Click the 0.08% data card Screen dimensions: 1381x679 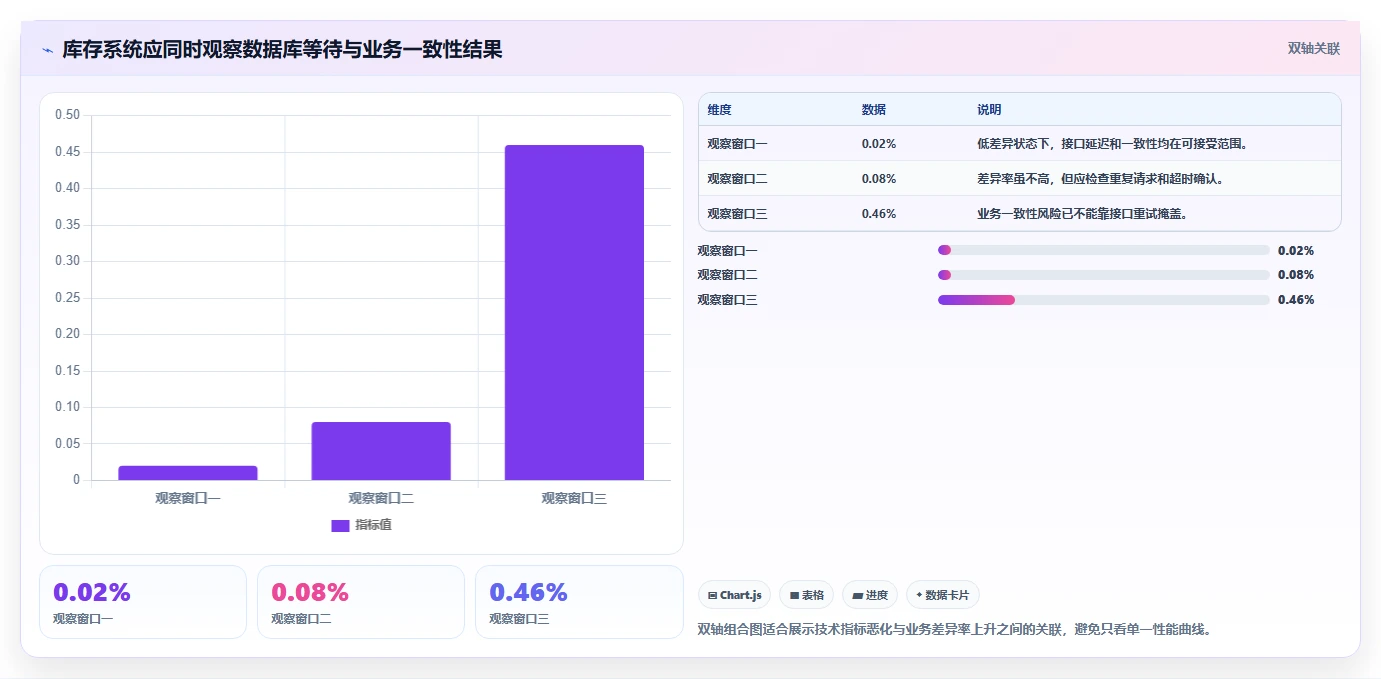click(x=361, y=602)
